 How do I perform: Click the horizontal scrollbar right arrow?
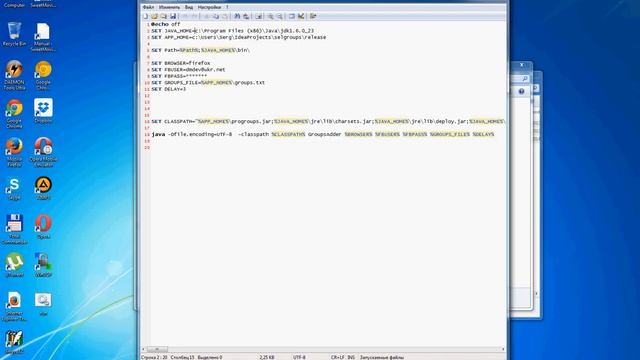tap(503, 349)
